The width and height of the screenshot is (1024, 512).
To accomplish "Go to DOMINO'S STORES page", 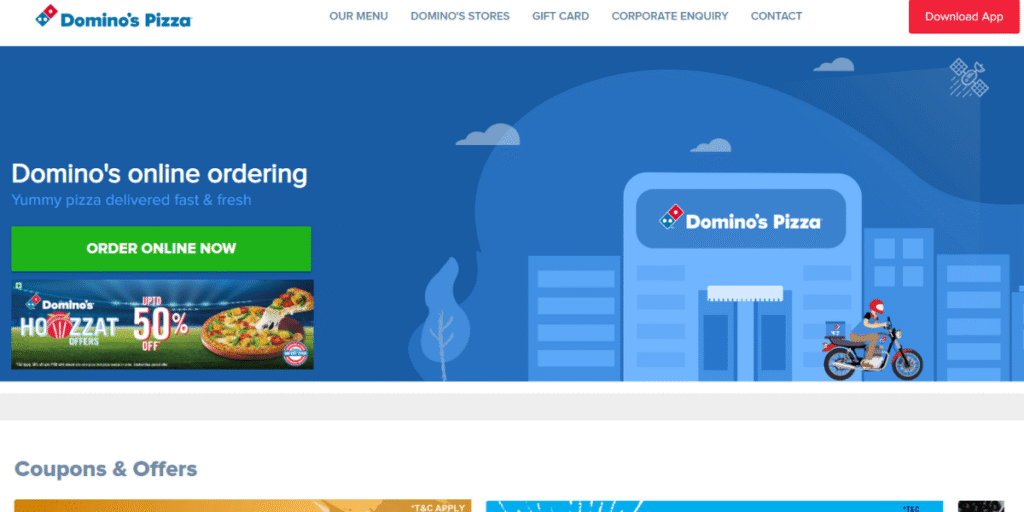I will click(460, 16).
